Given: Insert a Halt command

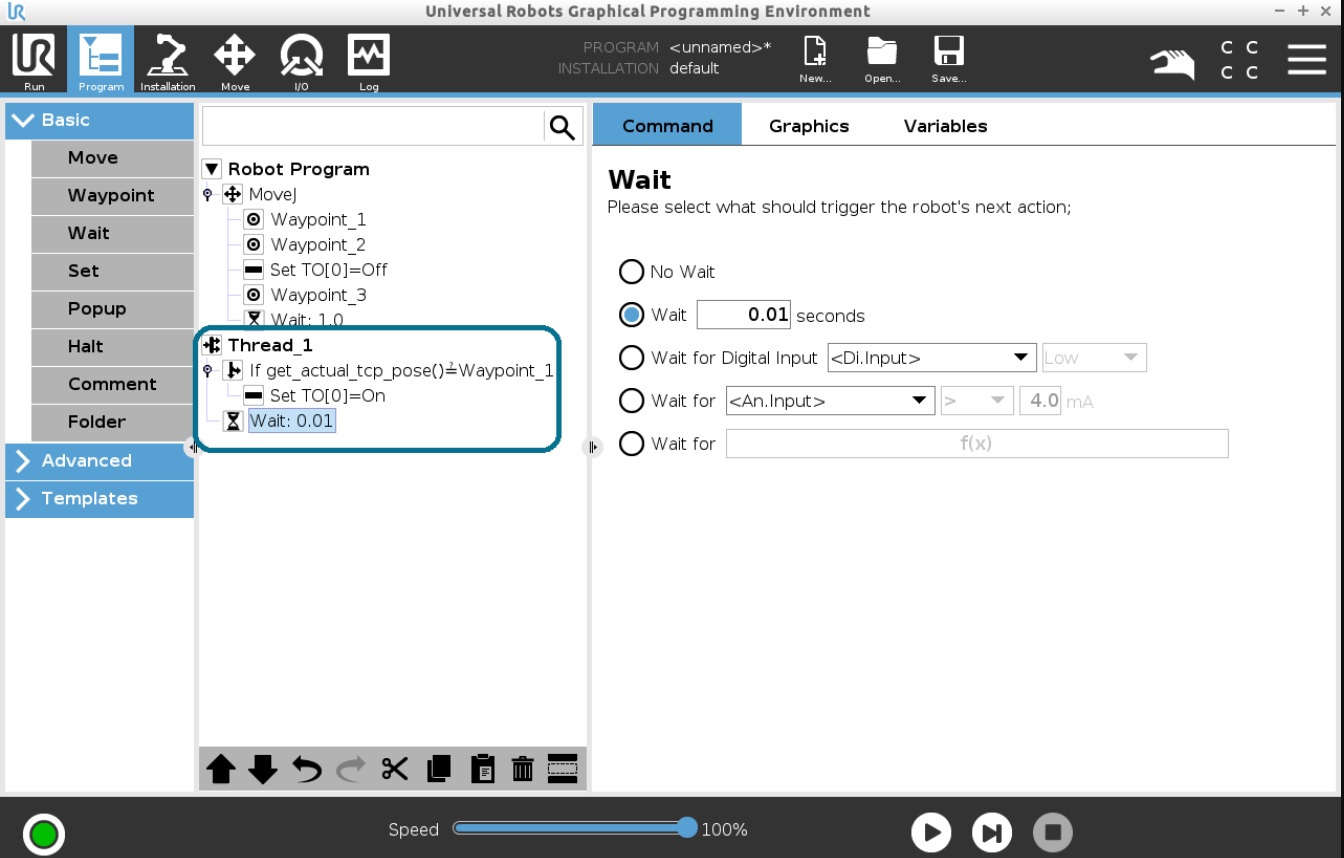Looking at the screenshot, I should [x=112, y=347].
